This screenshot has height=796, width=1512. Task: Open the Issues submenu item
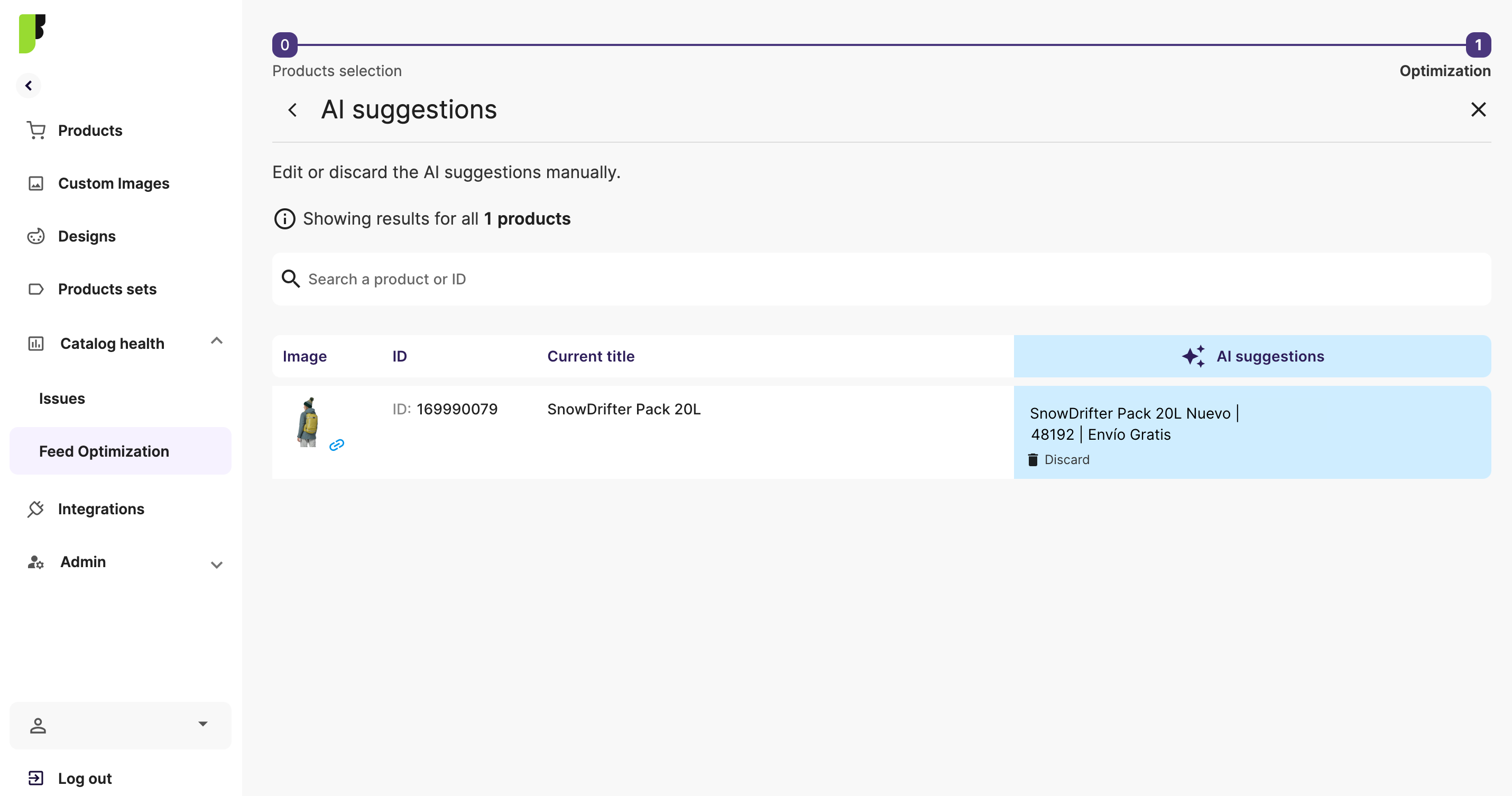[x=62, y=399]
